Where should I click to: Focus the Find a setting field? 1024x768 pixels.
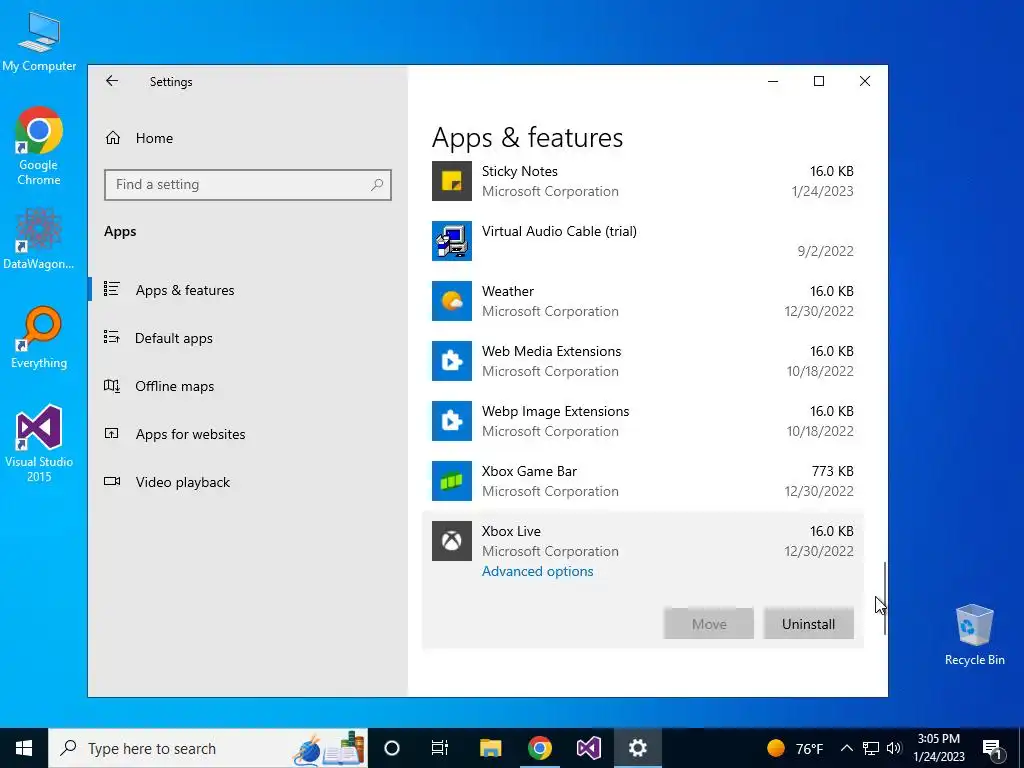click(x=248, y=185)
